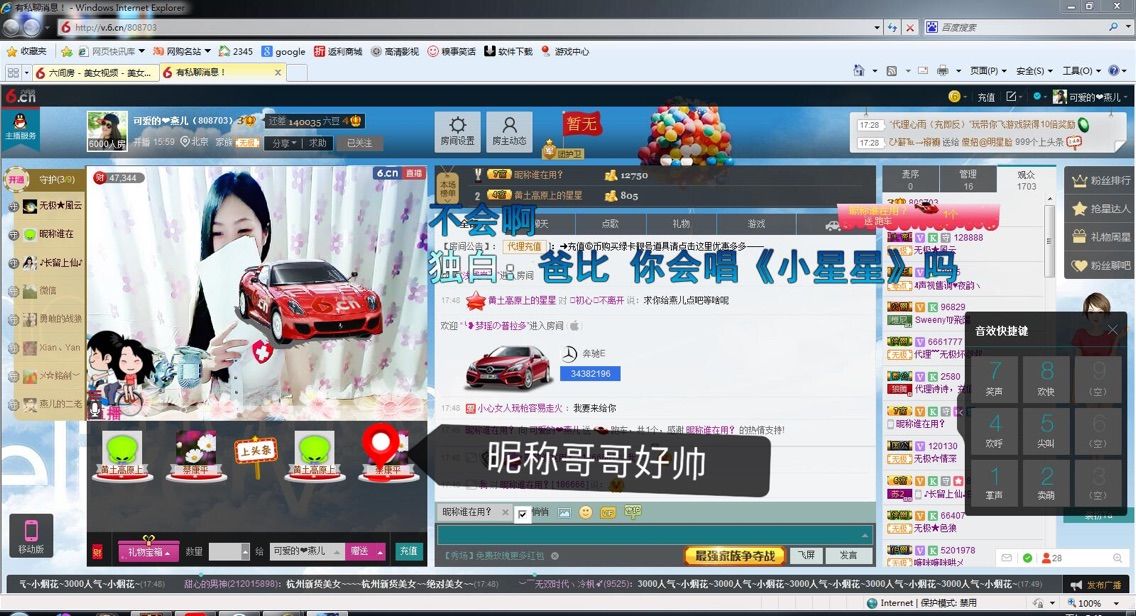Switch to the 观众 tab
Screen dimensions: 1136x616
point(1026,180)
